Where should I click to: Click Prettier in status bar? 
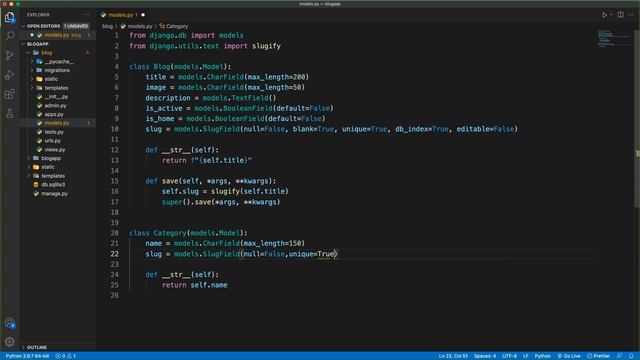tap(598, 356)
